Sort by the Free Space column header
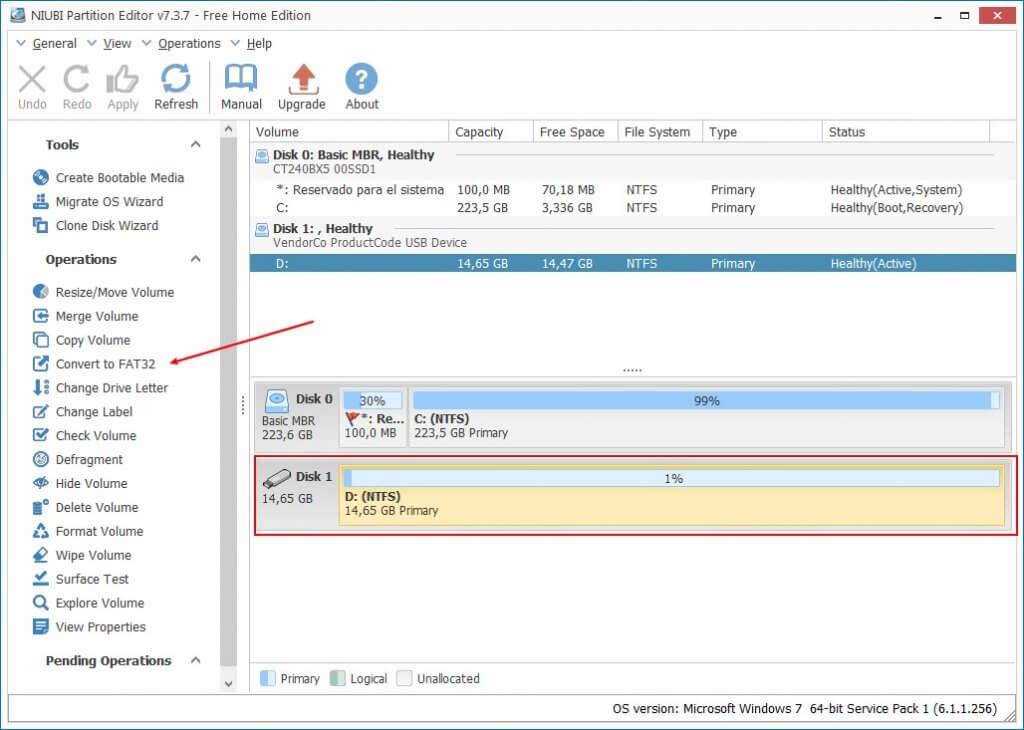This screenshot has width=1024, height=730. (x=575, y=131)
